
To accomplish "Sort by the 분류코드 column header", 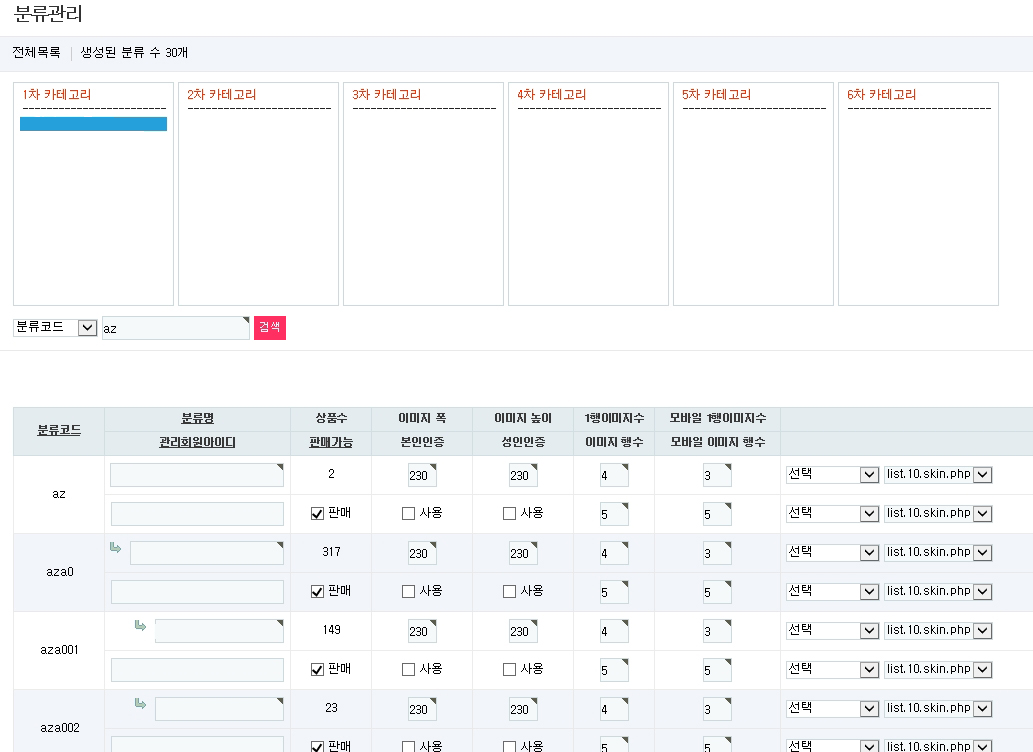I will pyautogui.click(x=59, y=430).
